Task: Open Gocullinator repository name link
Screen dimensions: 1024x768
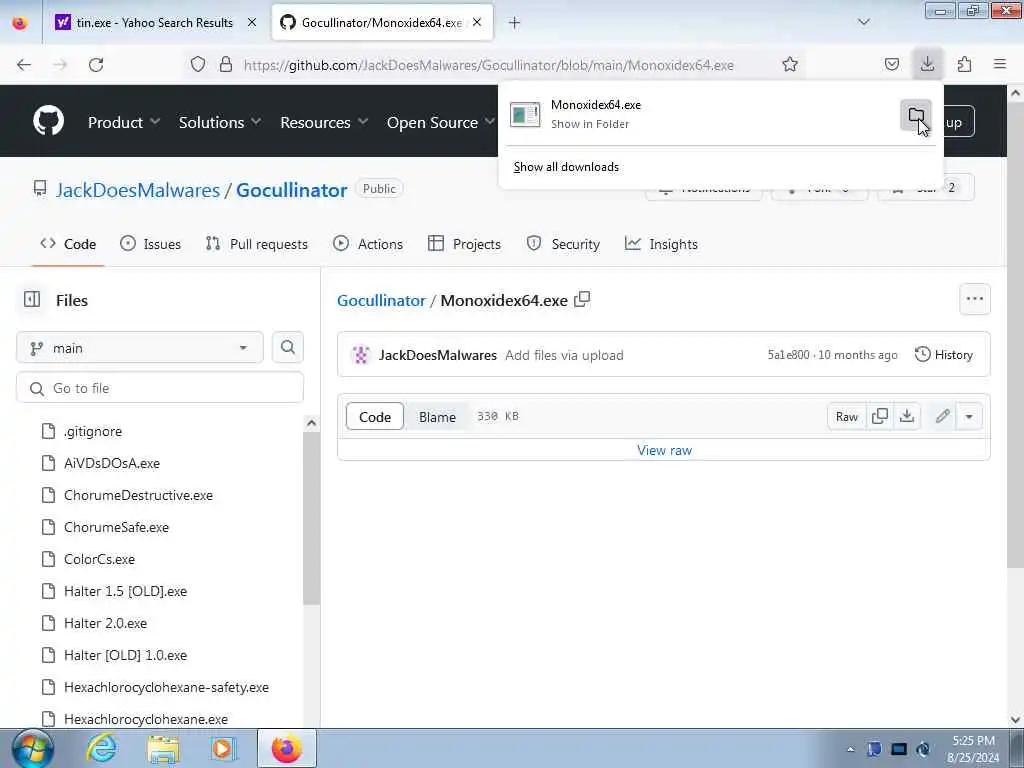Action: [291, 190]
